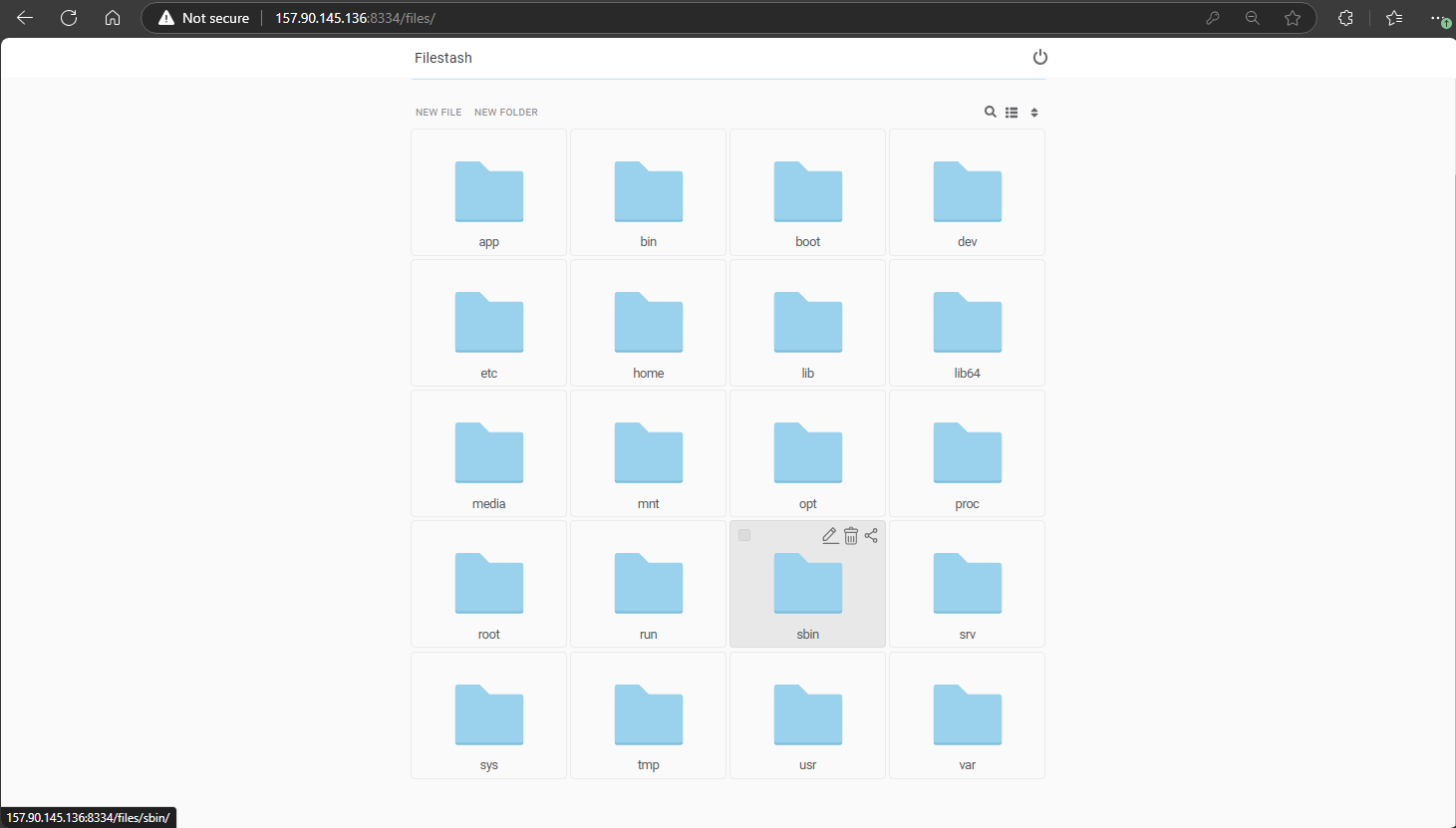Viewport: 1456px width, 828px height.
Task: Click the Filestash header title
Action: tap(442, 57)
